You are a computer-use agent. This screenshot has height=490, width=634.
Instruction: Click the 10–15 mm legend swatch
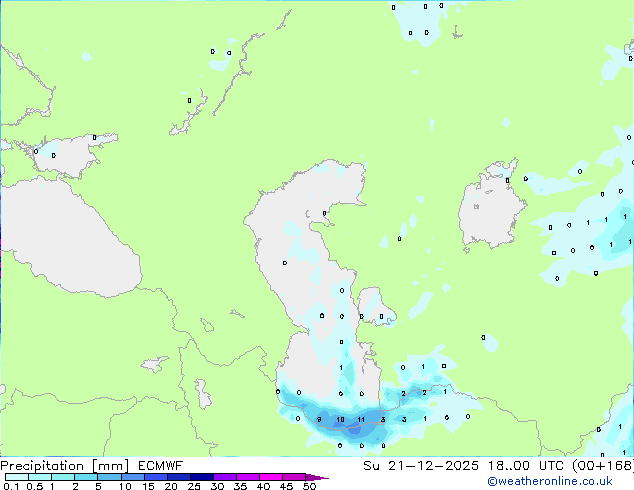tap(132, 477)
